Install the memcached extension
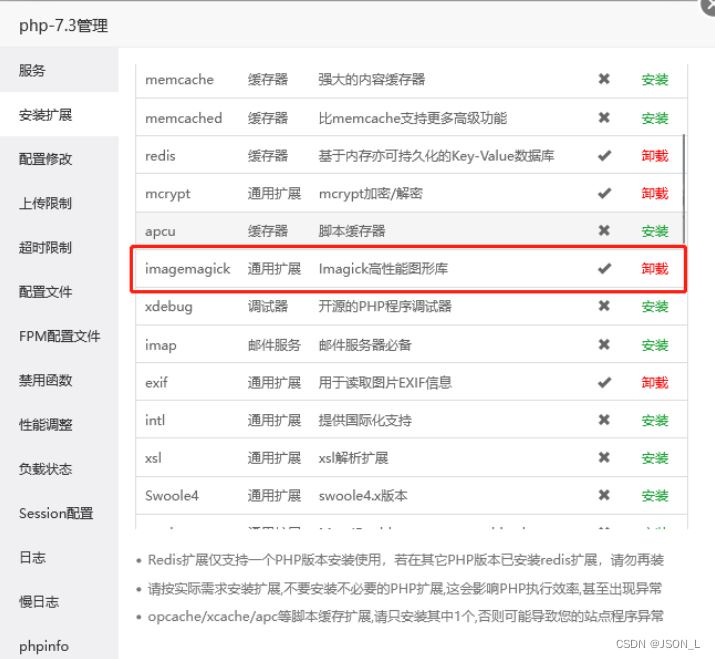Screen dimensions: 715x659 (655, 118)
